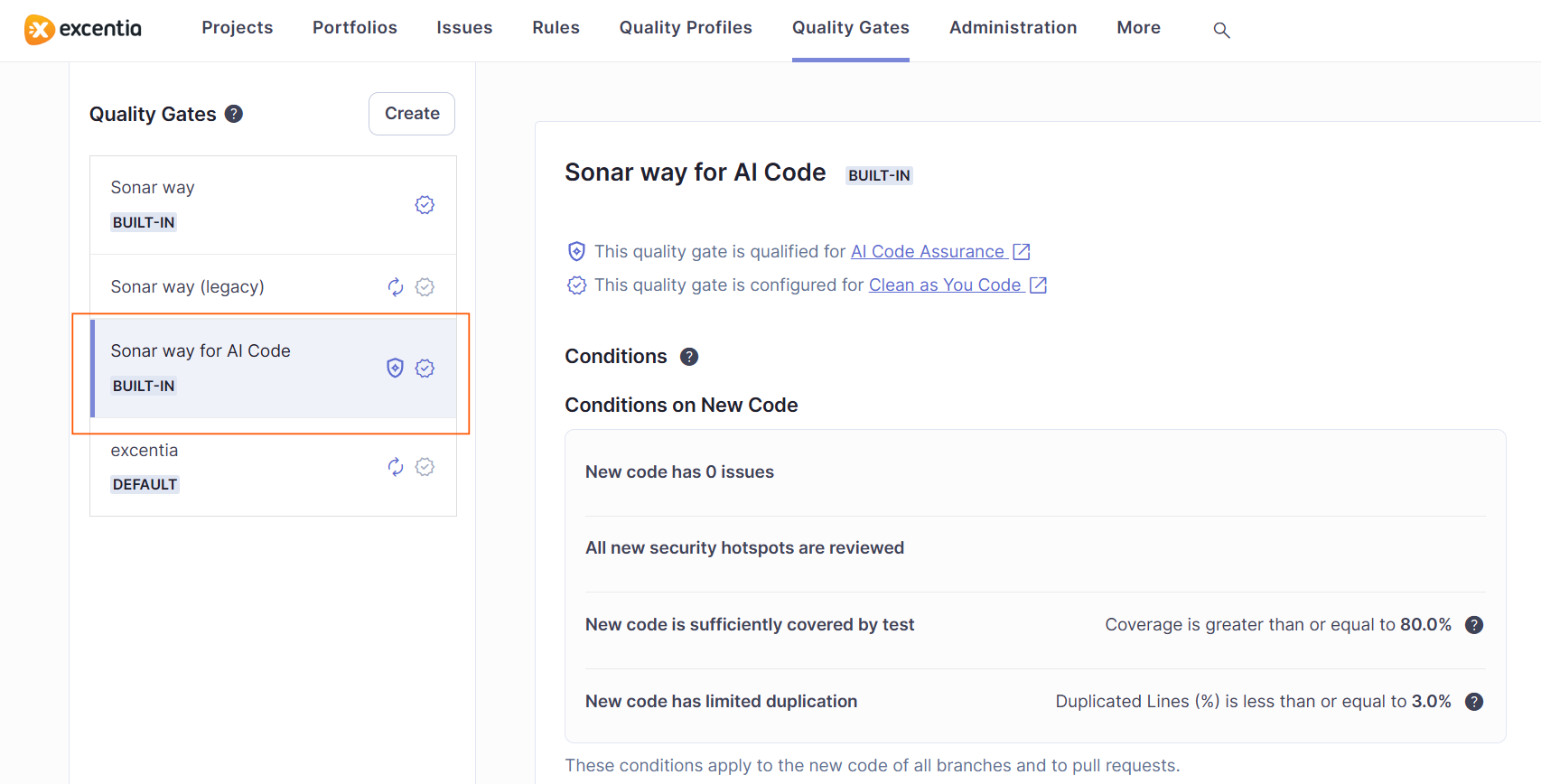Screen dimensions: 1541x784
Task: Click help icon on Coverage 80.0% condition
Action: [1474, 625]
